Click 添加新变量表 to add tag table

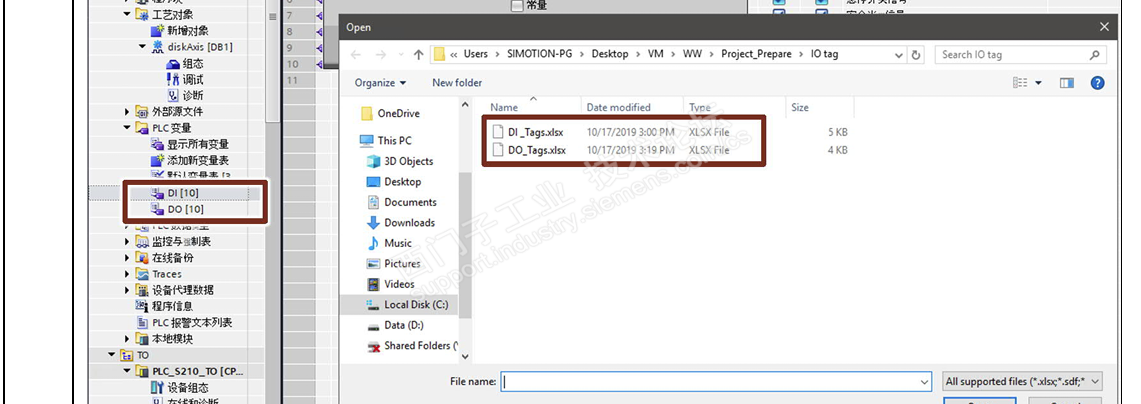click(198, 160)
